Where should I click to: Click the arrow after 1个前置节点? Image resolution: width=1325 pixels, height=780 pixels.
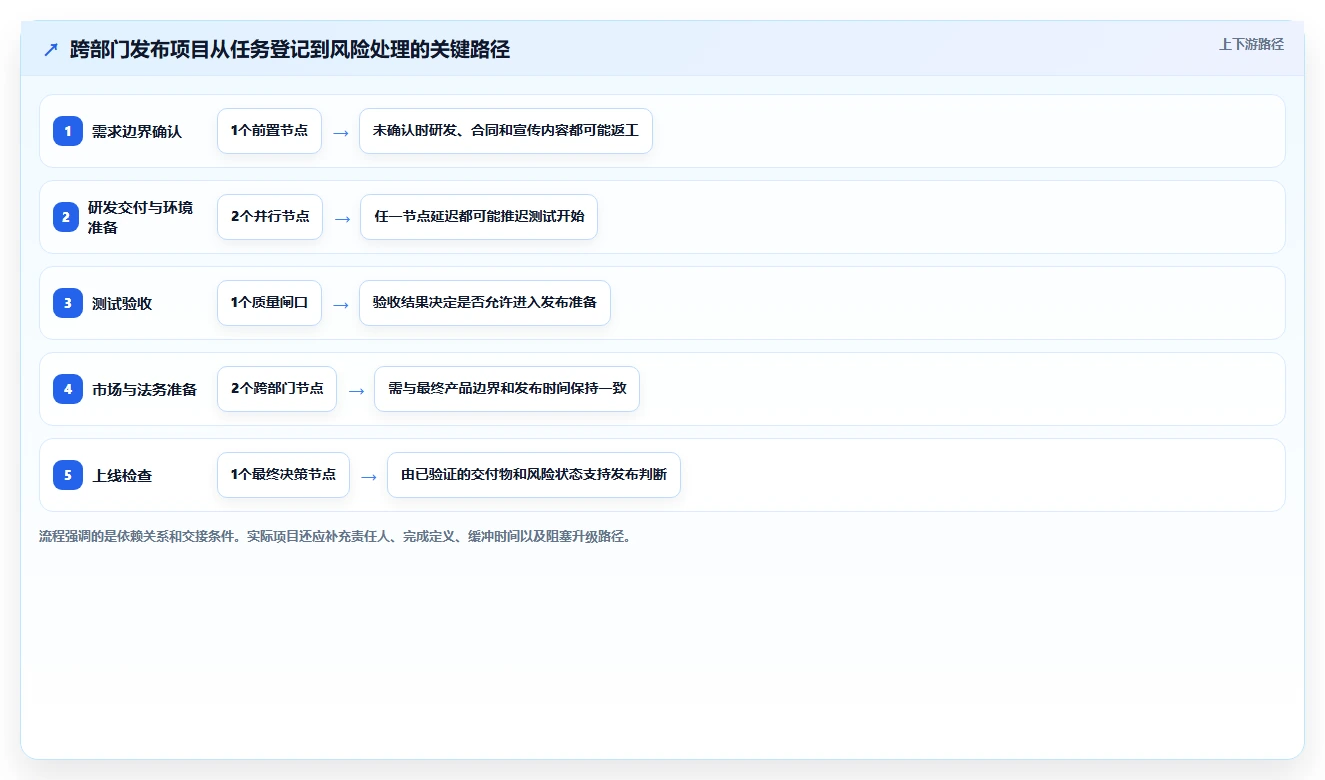click(x=341, y=132)
